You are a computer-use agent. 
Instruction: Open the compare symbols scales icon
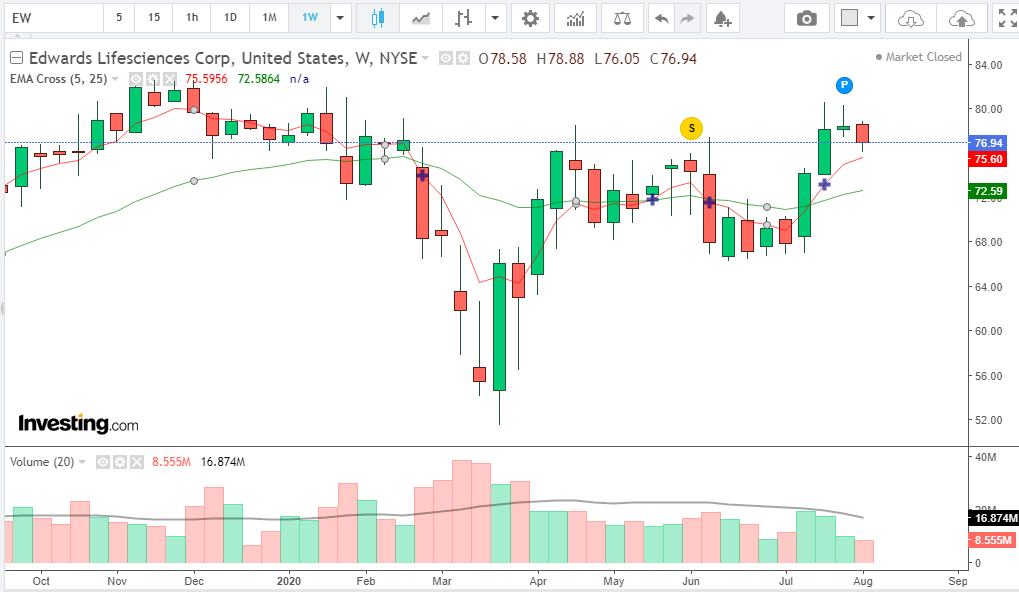coord(622,18)
